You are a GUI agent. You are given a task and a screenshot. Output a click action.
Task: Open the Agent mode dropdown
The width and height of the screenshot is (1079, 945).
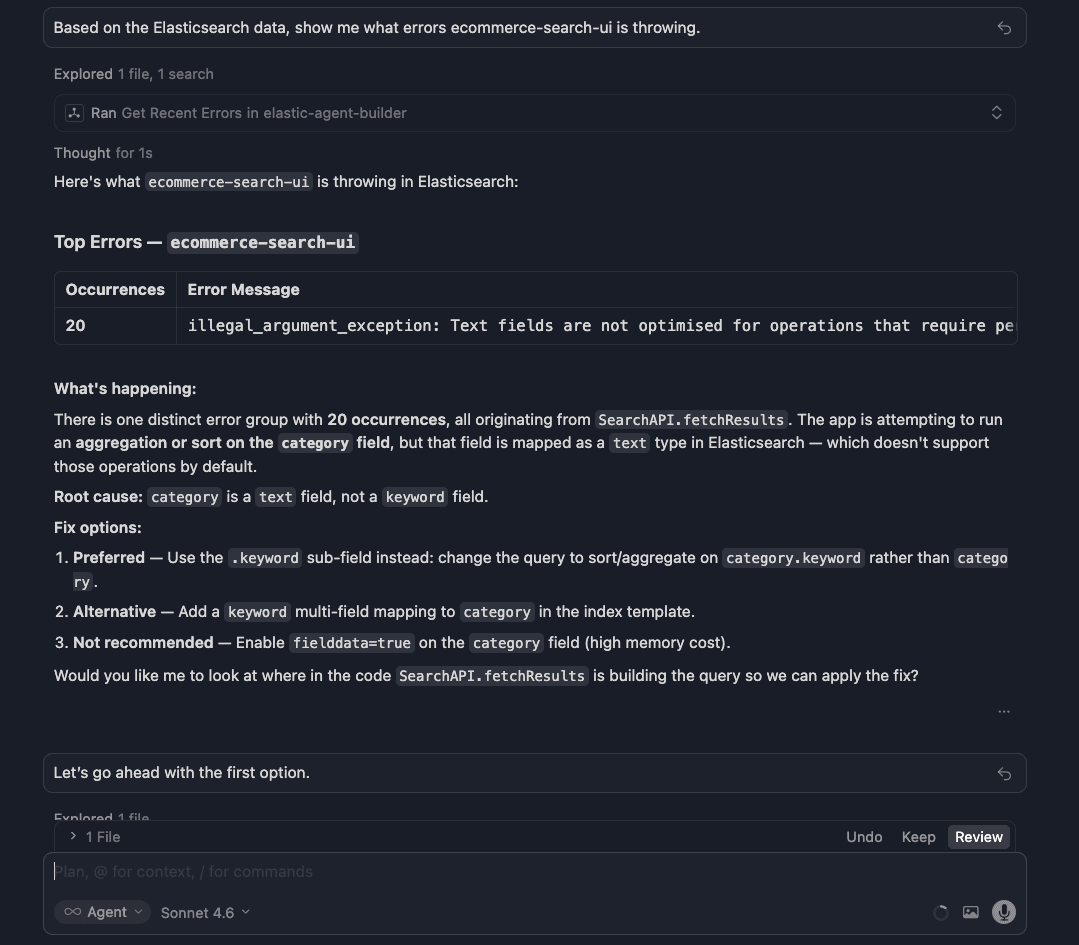tap(101, 912)
